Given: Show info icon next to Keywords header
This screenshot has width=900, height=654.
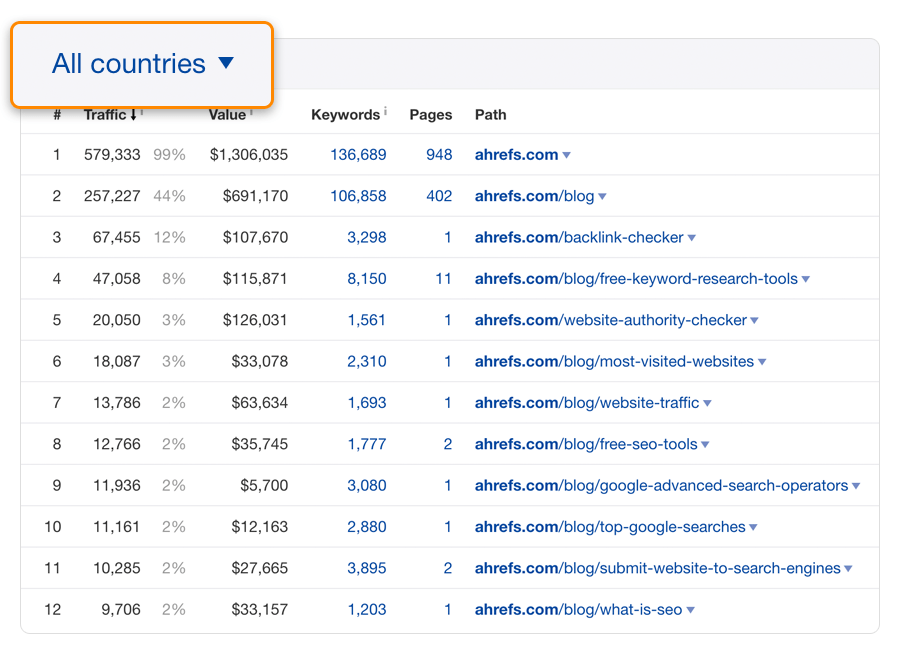Looking at the screenshot, I should pos(386,111).
